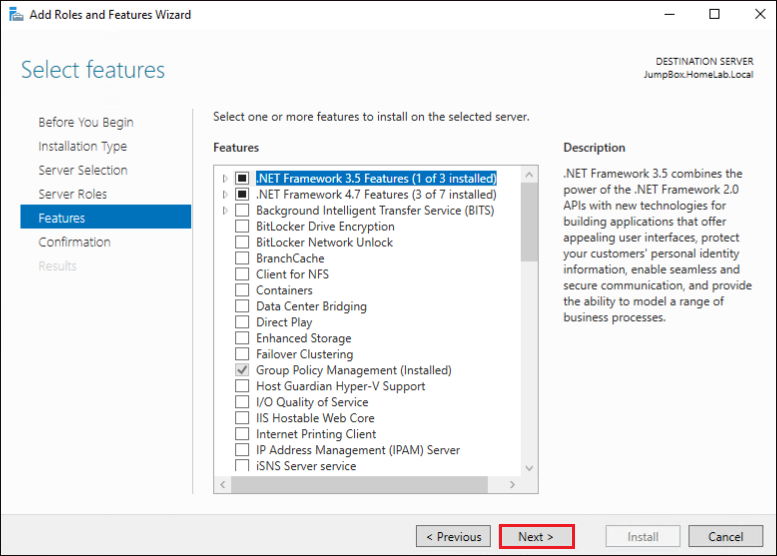Select the Containers label text
This screenshot has width=777, height=556.
coord(284,290)
